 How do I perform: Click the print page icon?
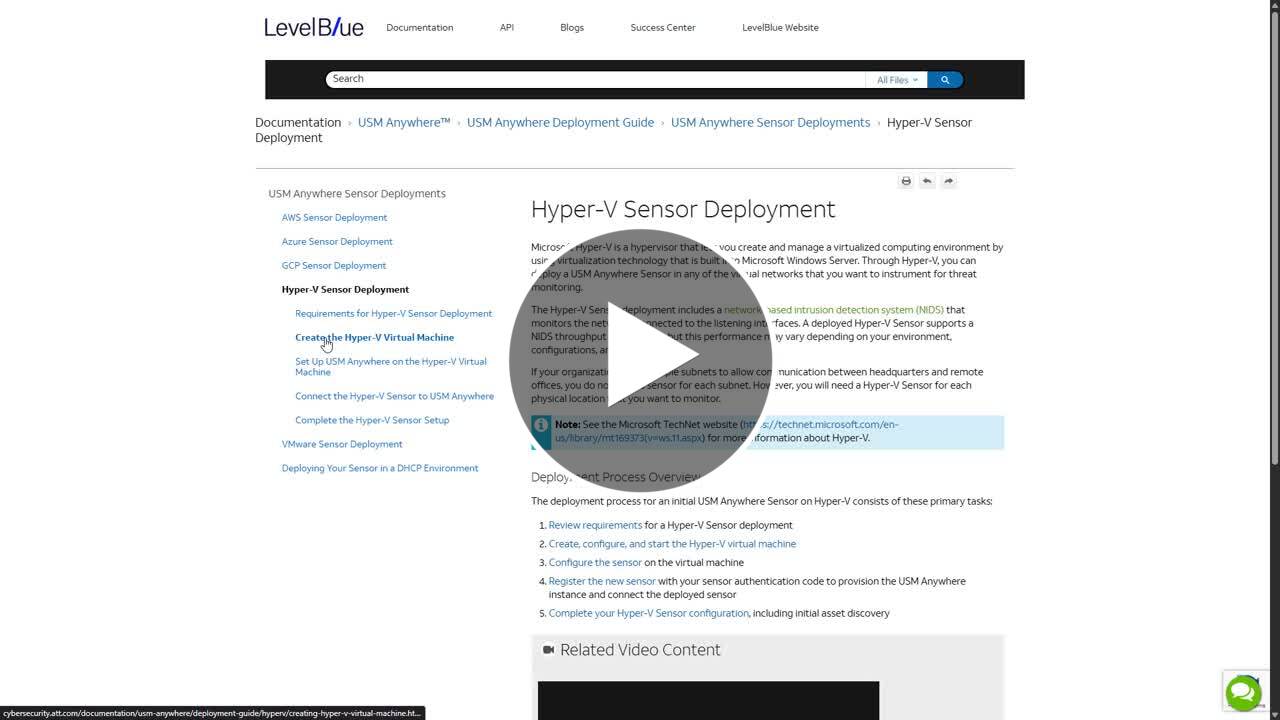coord(906,181)
